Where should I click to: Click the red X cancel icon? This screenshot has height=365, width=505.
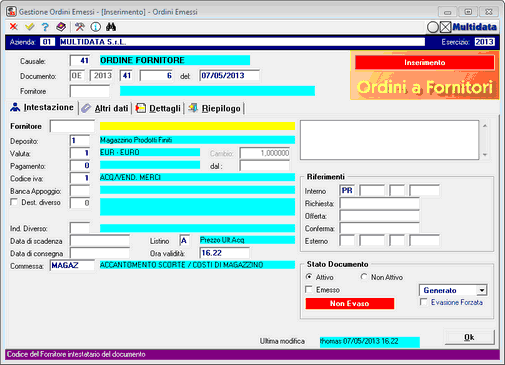[x=13, y=27]
